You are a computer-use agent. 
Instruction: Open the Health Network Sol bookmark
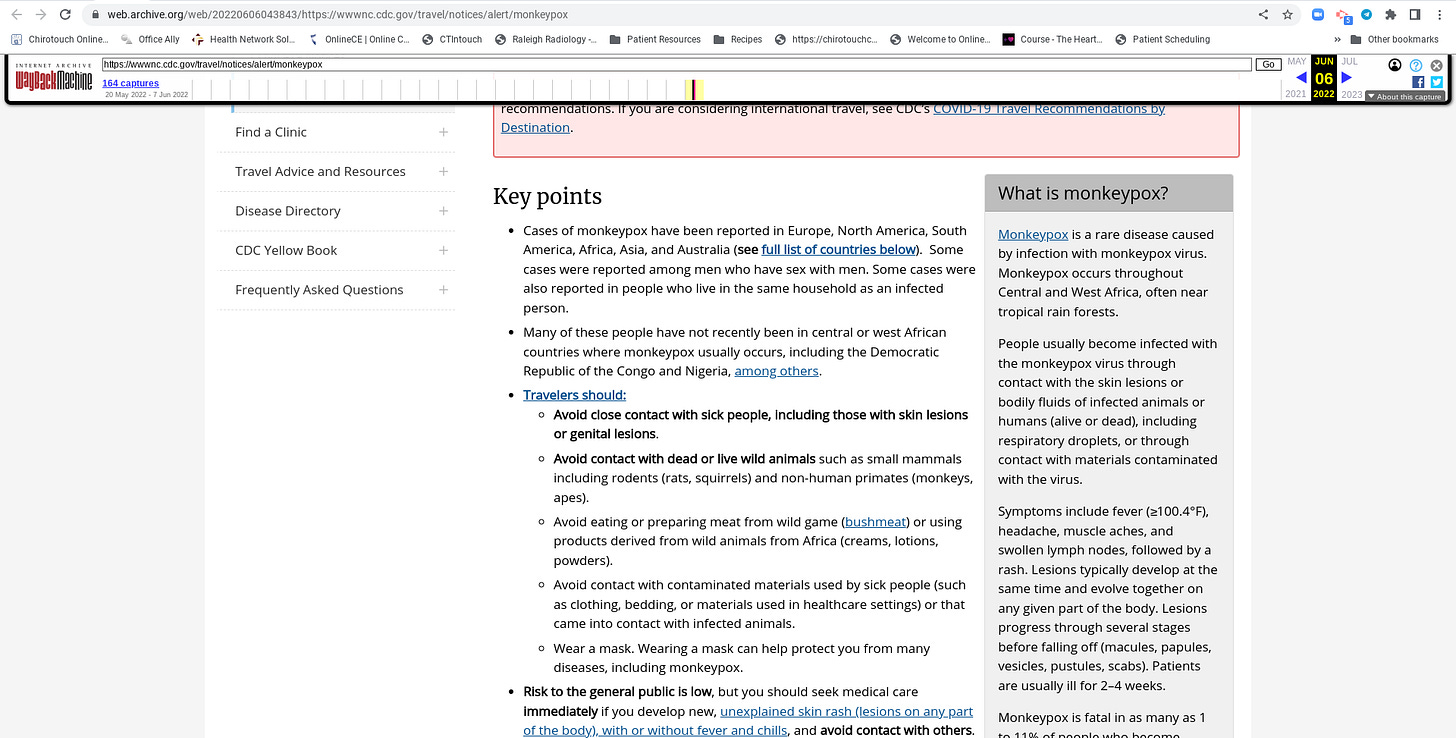click(x=243, y=39)
